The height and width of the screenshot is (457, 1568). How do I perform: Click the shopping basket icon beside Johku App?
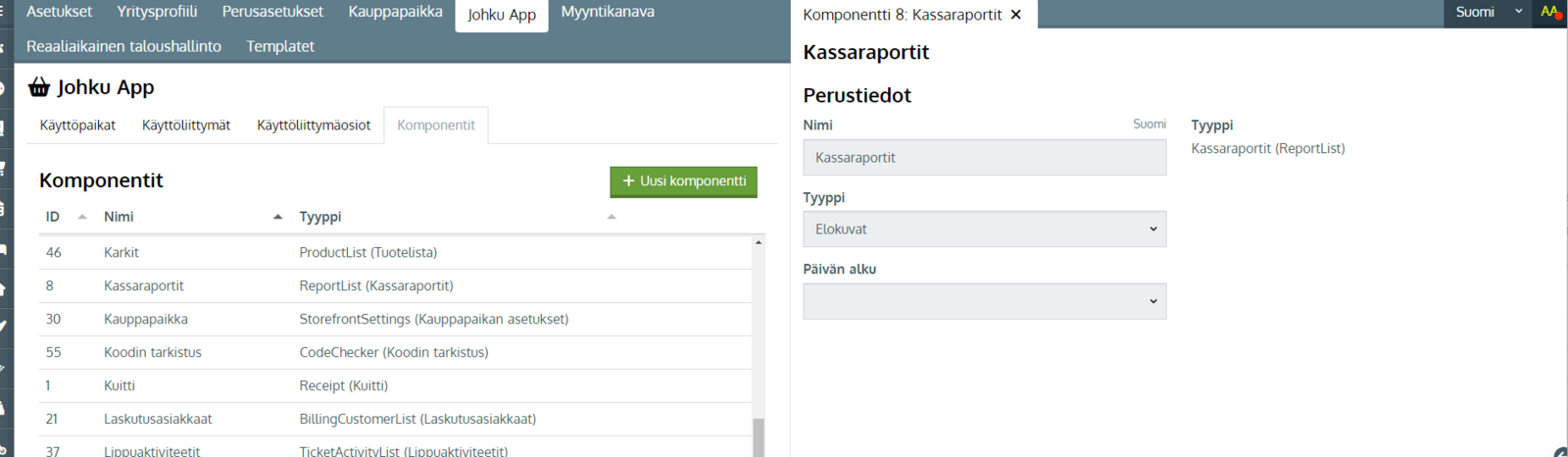39,87
